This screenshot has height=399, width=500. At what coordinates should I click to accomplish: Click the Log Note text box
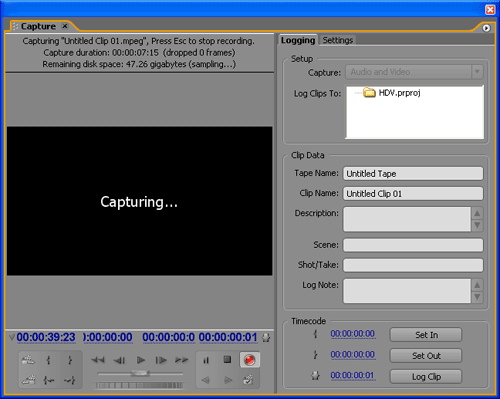(x=407, y=291)
